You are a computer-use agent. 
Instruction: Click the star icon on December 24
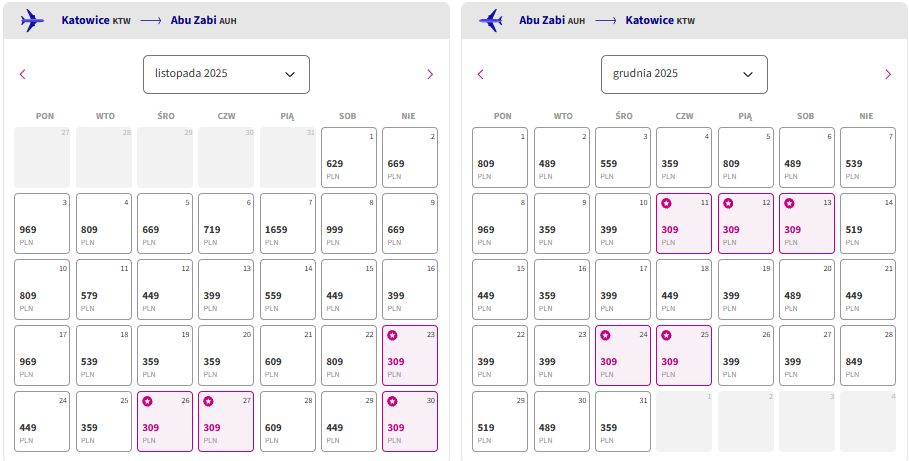(605, 335)
